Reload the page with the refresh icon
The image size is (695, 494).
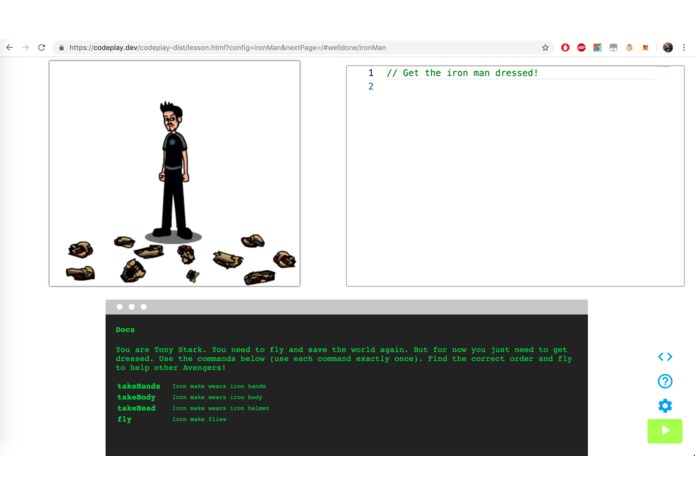tap(41, 47)
